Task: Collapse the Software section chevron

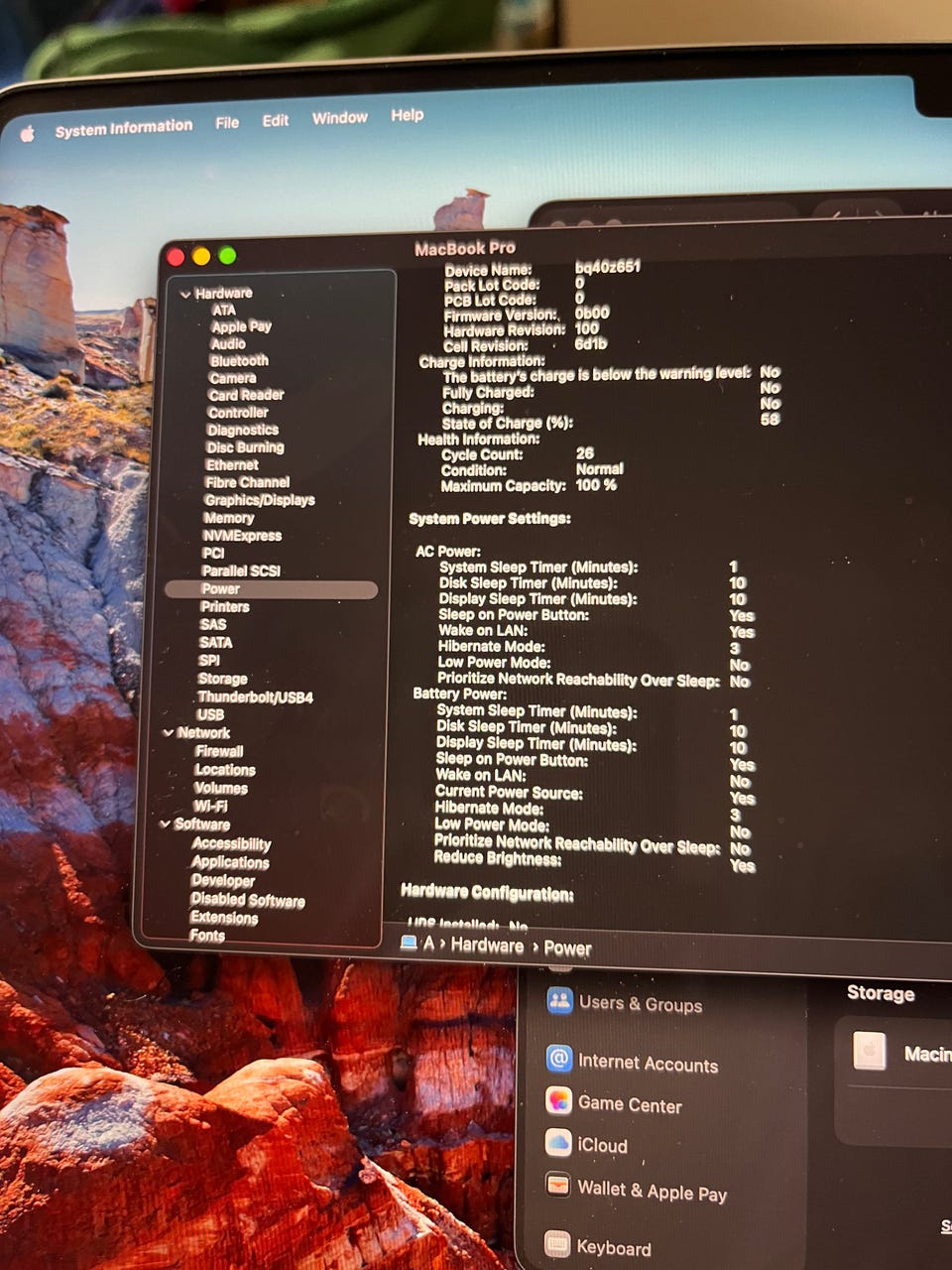Action: point(165,825)
